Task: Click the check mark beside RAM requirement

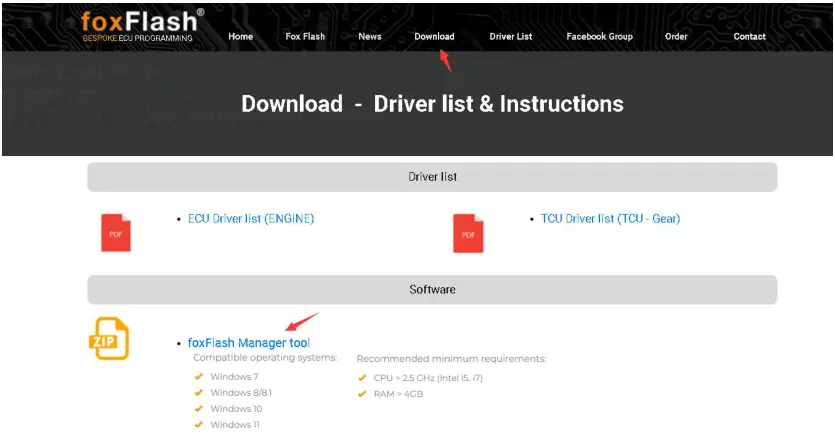Action: tap(362, 394)
